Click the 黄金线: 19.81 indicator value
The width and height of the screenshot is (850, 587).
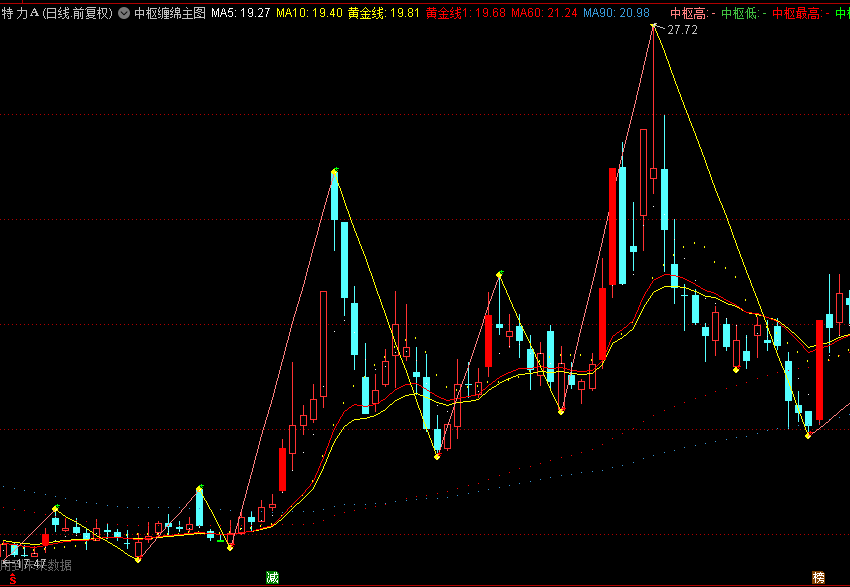tap(384, 13)
